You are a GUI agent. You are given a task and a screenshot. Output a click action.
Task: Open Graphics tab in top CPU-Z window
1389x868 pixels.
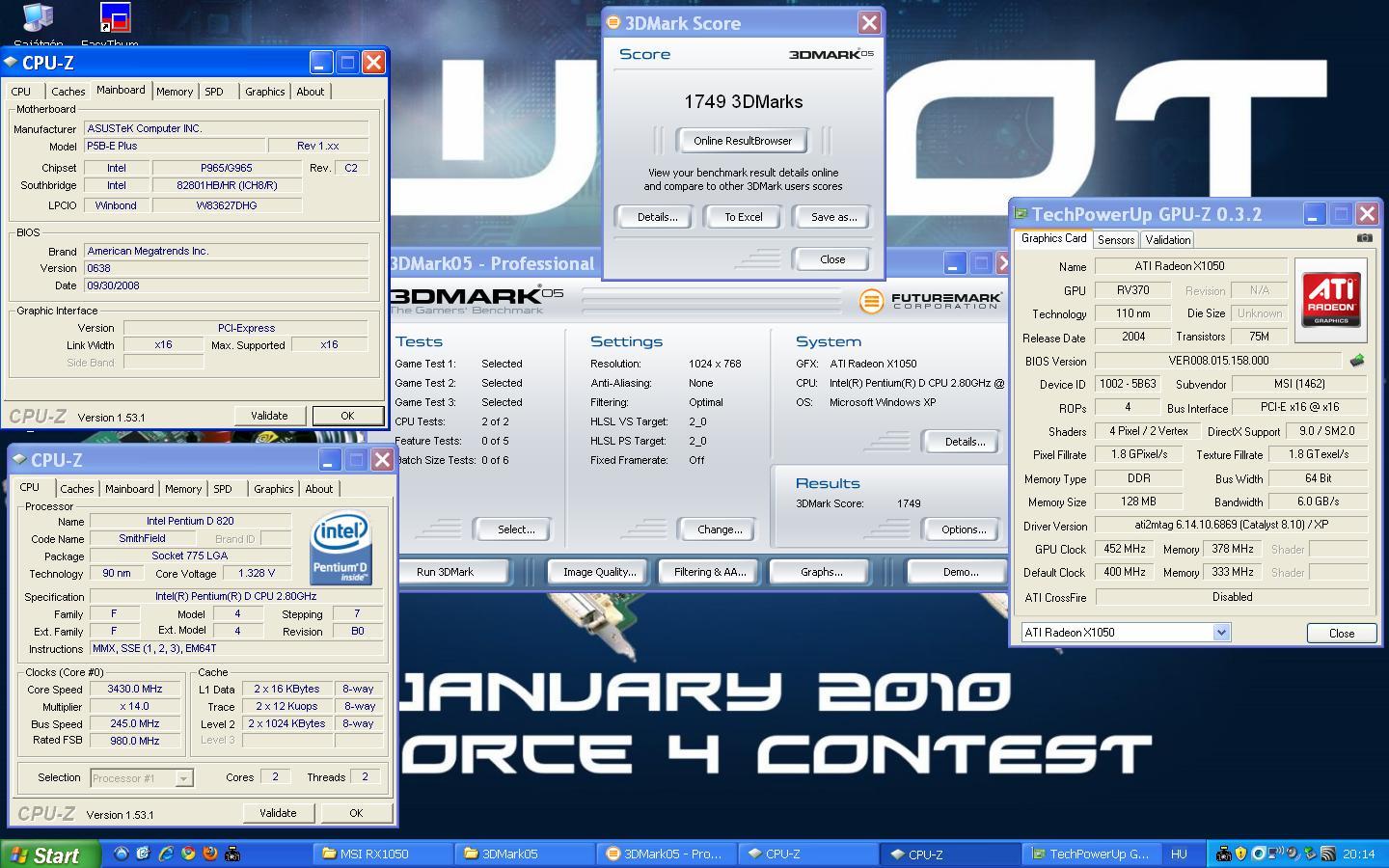pos(264,92)
